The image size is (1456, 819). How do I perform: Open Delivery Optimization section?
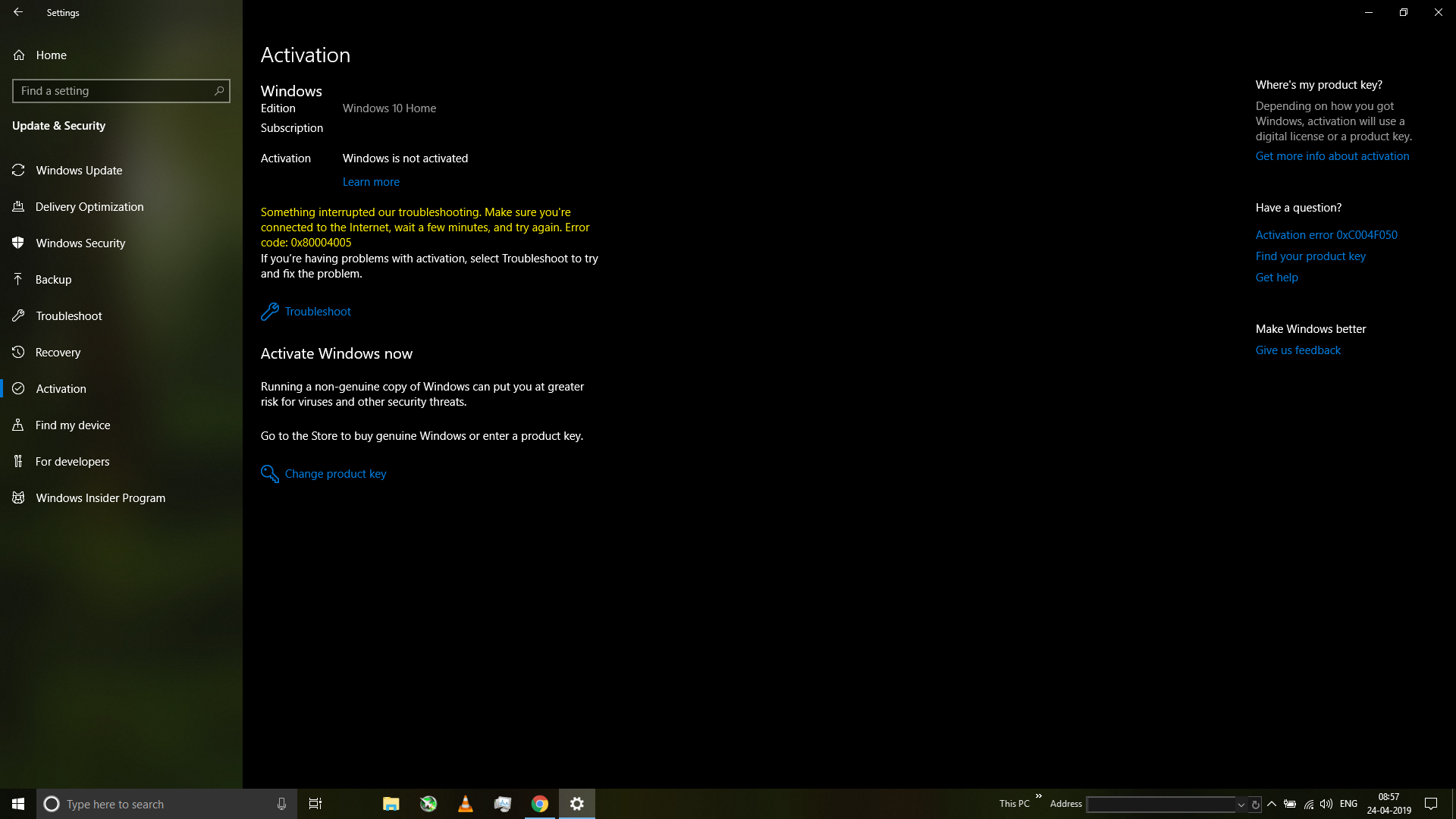[x=121, y=207]
